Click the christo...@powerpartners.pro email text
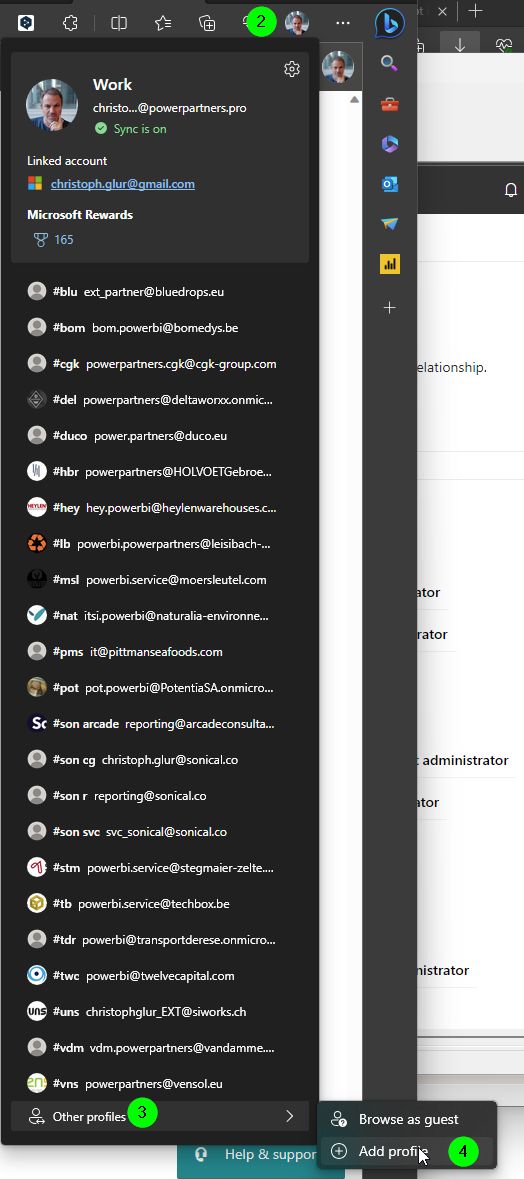This screenshot has height=1179, width=524. coord(169,108)
